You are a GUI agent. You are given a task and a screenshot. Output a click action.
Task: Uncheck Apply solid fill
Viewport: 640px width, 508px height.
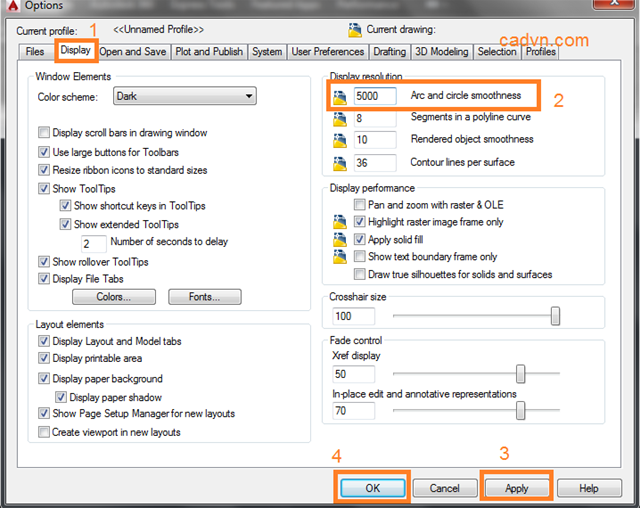[359, 239]
